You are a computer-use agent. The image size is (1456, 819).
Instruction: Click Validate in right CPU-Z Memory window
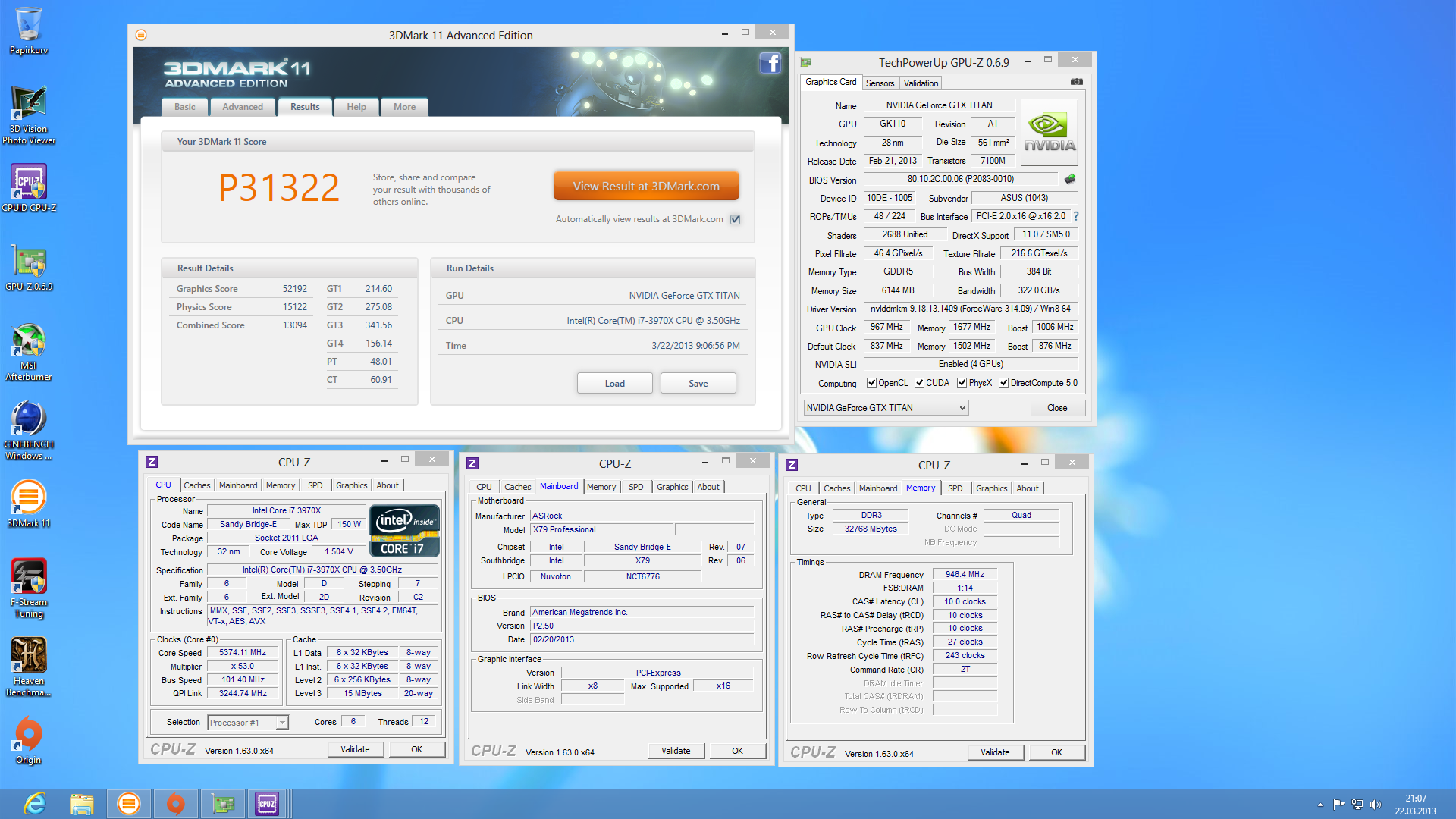[x=995, y=752]
